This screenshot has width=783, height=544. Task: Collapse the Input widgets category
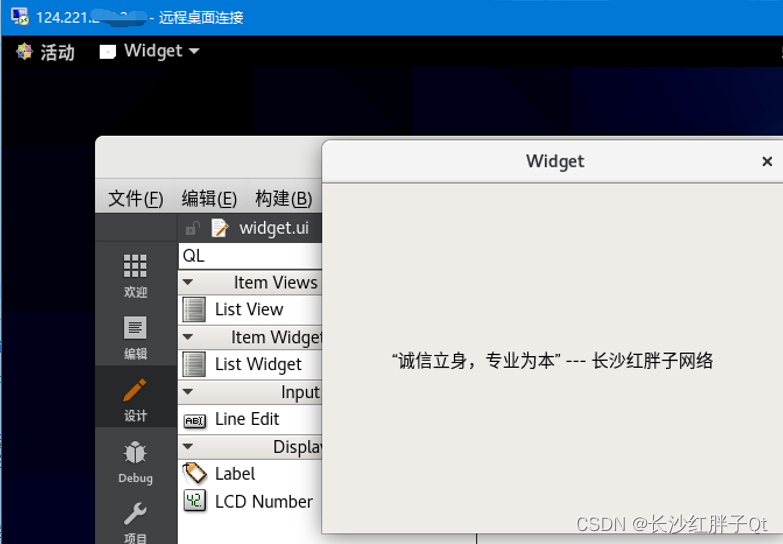coord(188,392)
